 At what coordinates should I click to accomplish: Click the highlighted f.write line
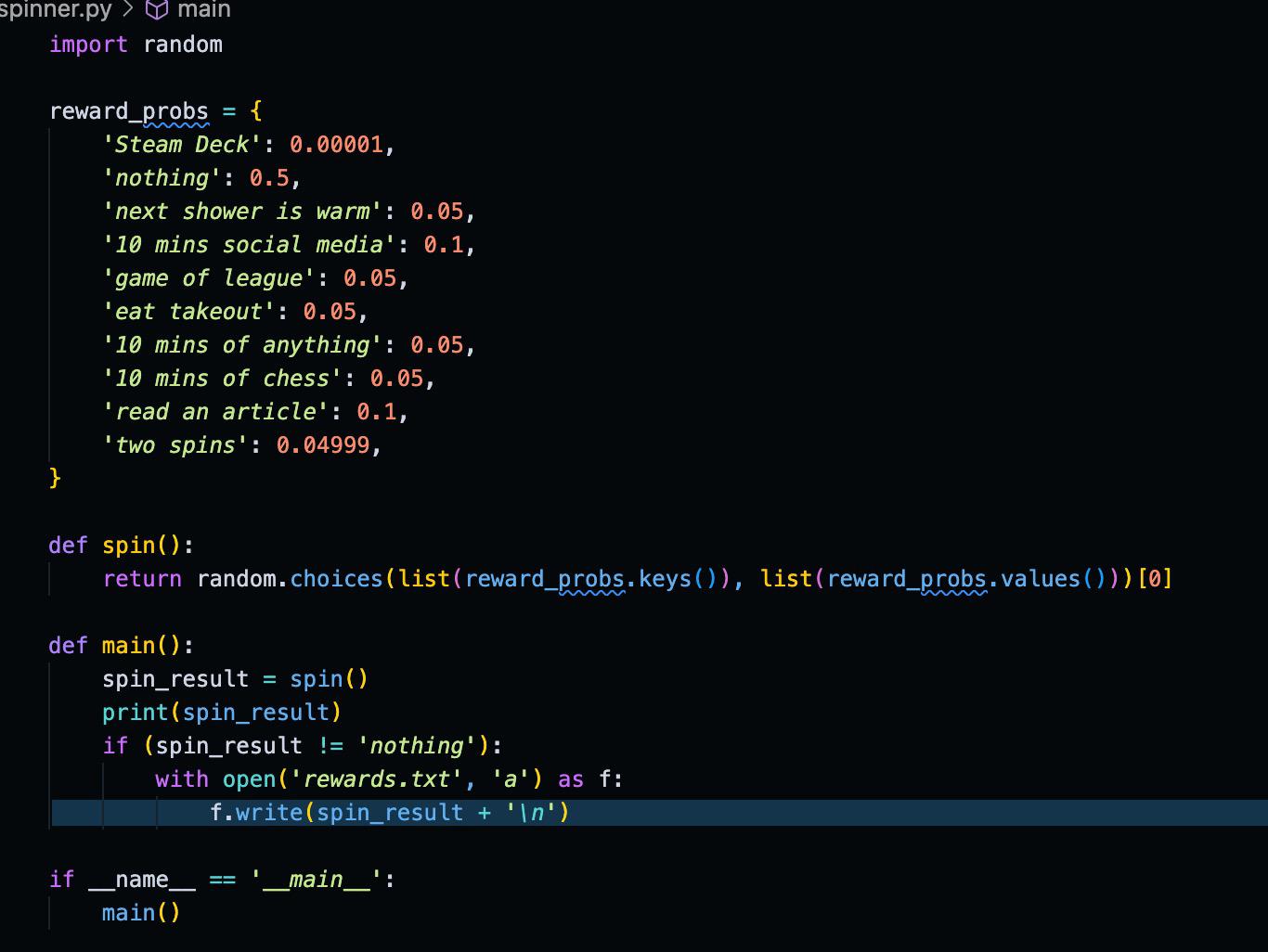click(x=390, y=812)
